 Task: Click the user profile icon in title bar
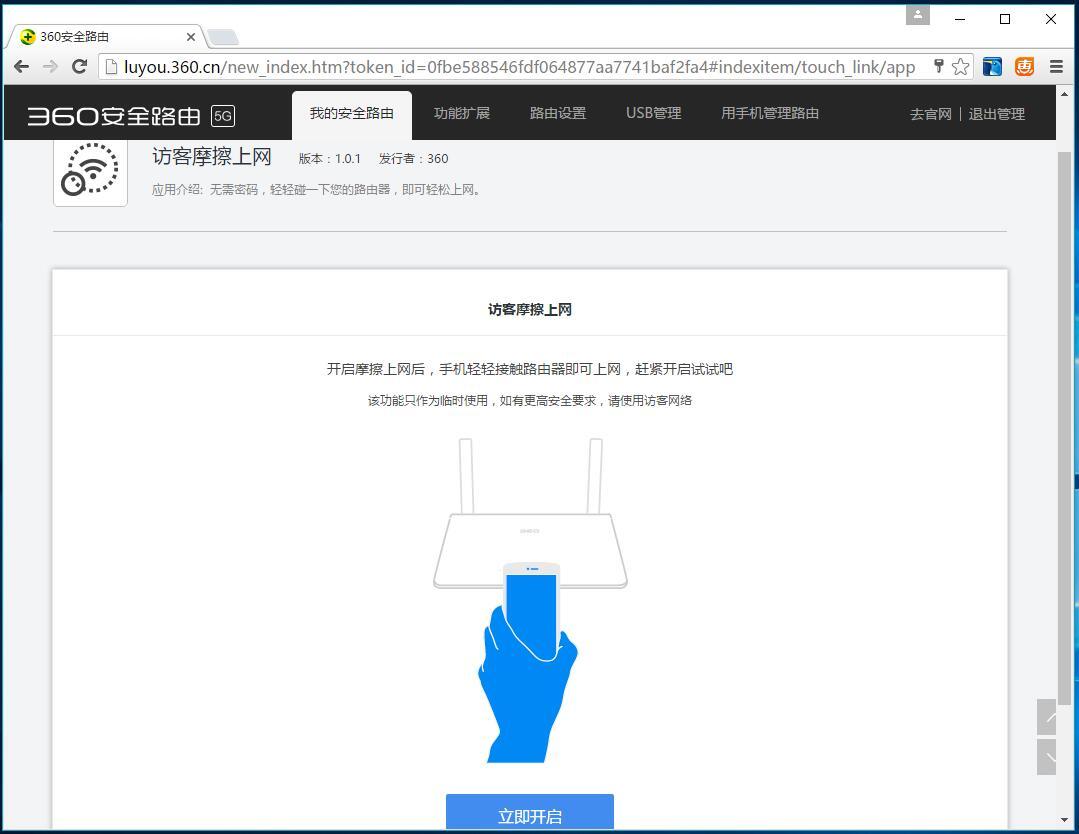pos(917,15)
